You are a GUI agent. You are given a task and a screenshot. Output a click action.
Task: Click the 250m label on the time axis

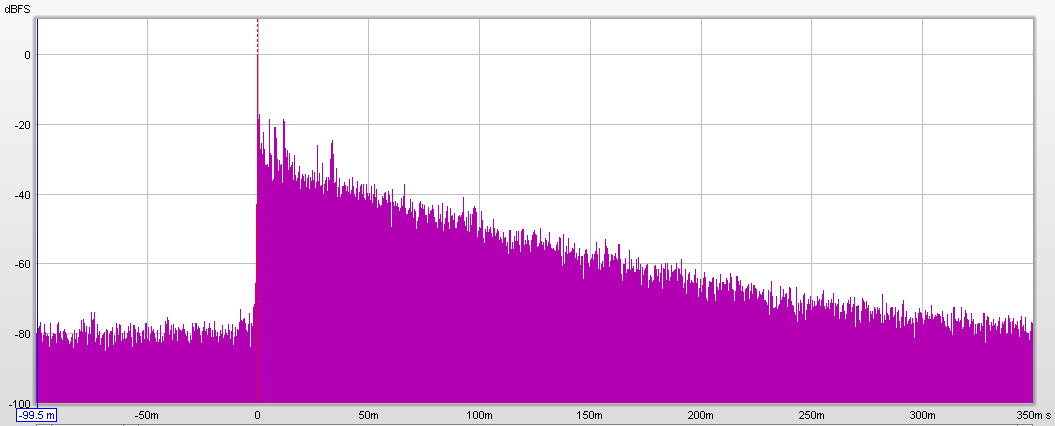812,414
